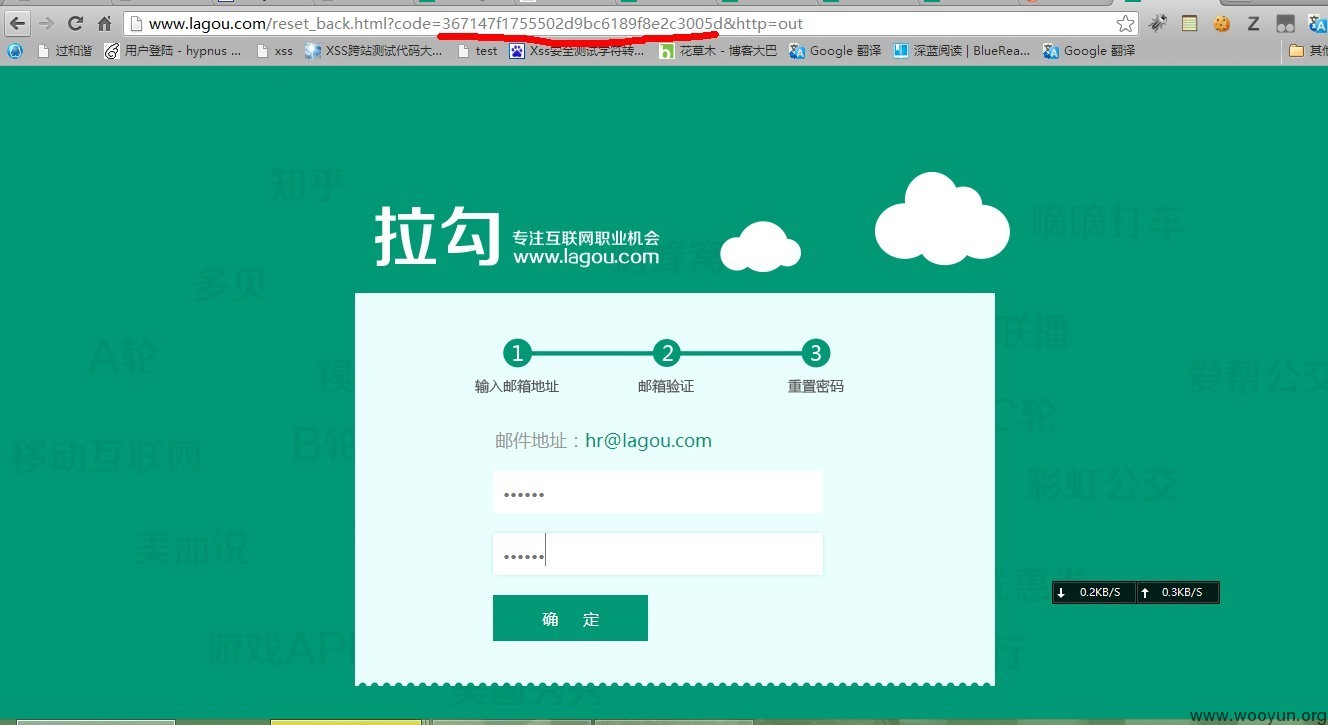
Task: Open the grey goggles extension icon
Action: click(x=1285, y=23)
